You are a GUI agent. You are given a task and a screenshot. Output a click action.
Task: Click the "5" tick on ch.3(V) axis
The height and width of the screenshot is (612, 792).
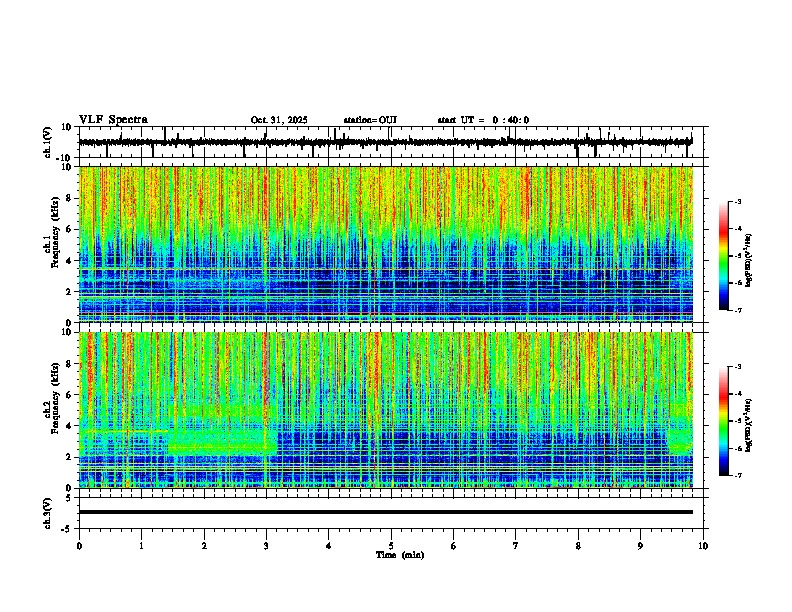(x=69, y=497)
